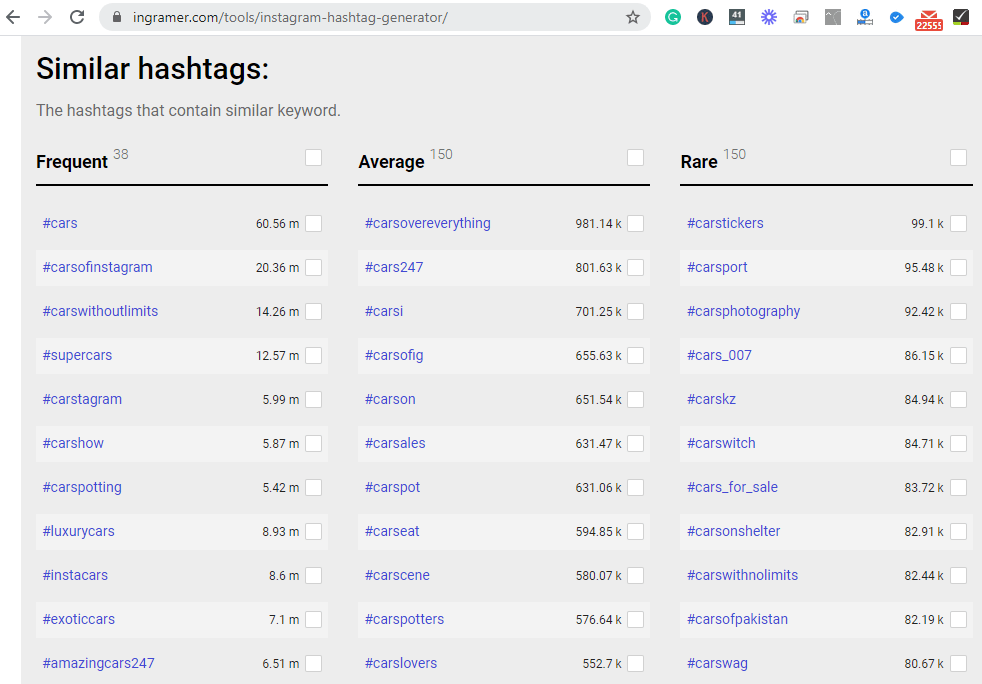This screenshot has width=982, height=684.
Task: Click the purple starburst extension icon
Action: tap(768, 17)
